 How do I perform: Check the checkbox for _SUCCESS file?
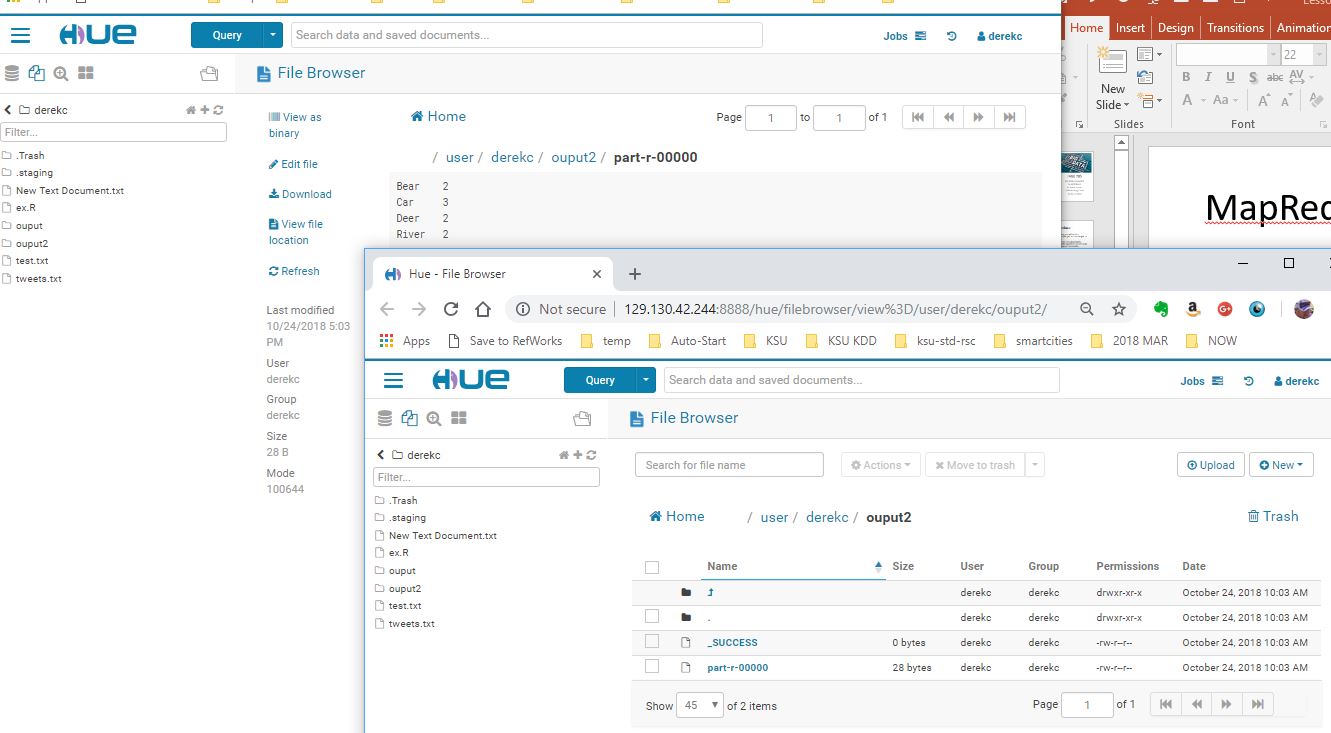[652, 642]
